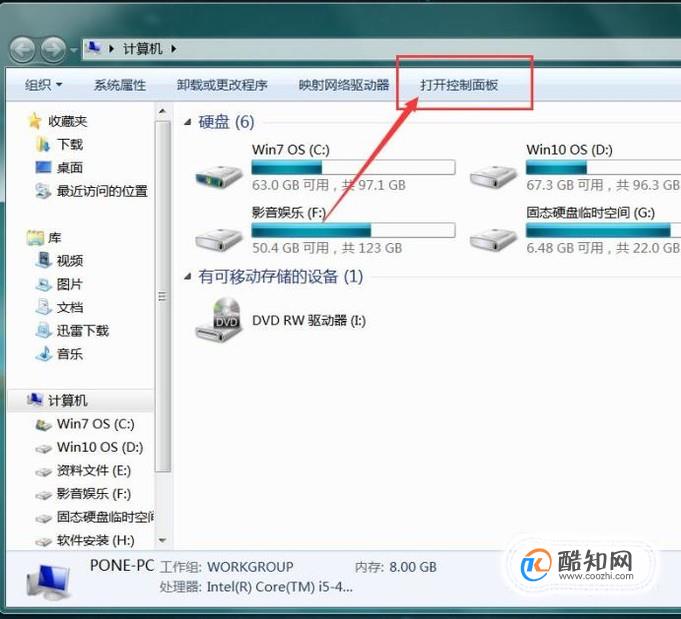Open recent pages dropdown beside Forward button
Screen dimensions: 681x619
(x=74, y=50)
